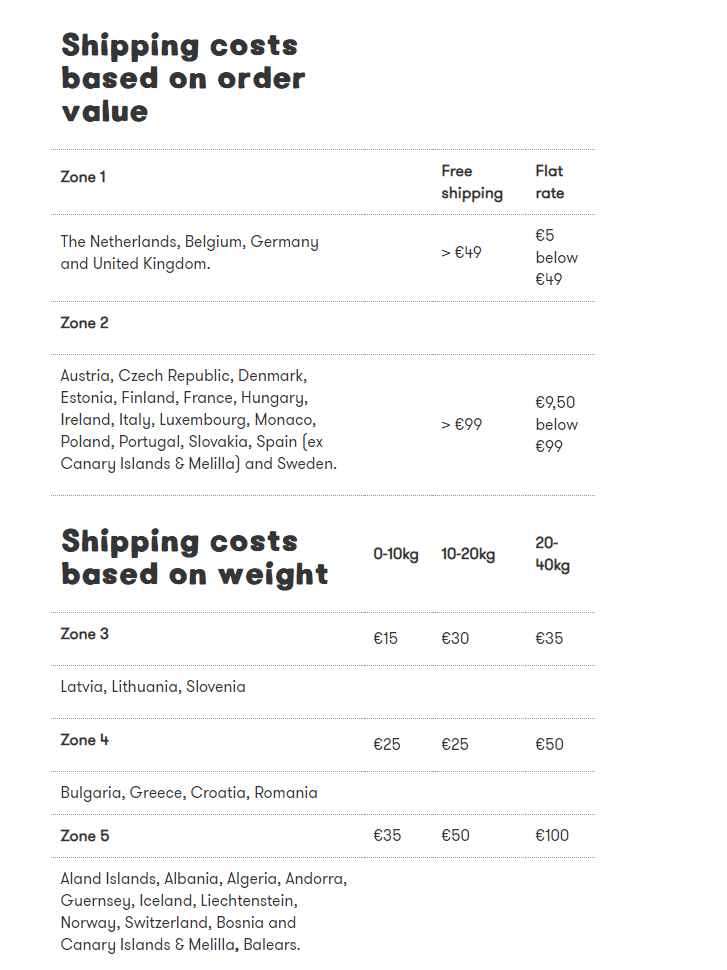The height and width of the screenshot is (970, 727).
Task: Click the 10-20kg column header
Action: click(x=468, y=554)
